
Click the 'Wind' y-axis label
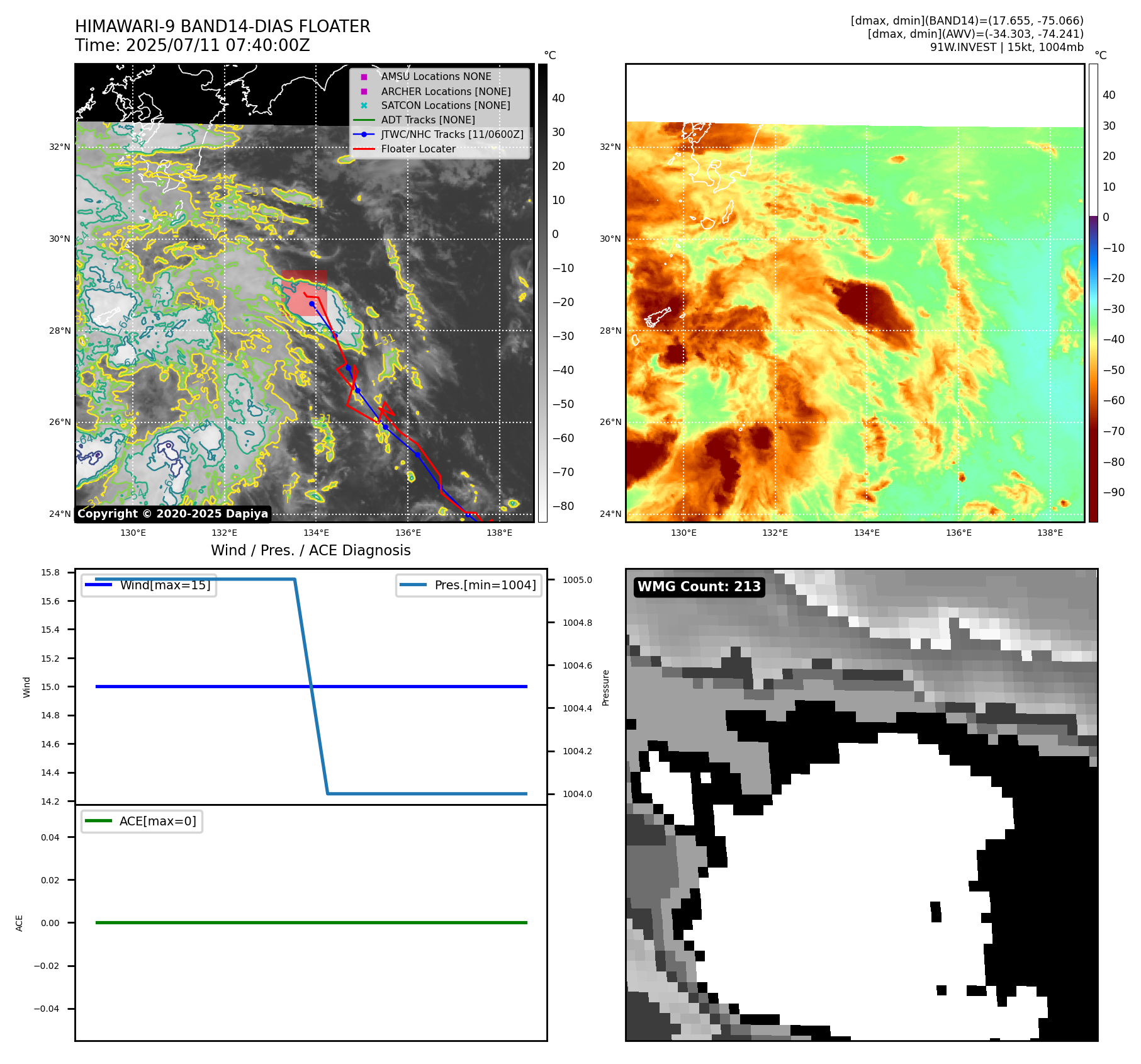(x=26, y=687)
